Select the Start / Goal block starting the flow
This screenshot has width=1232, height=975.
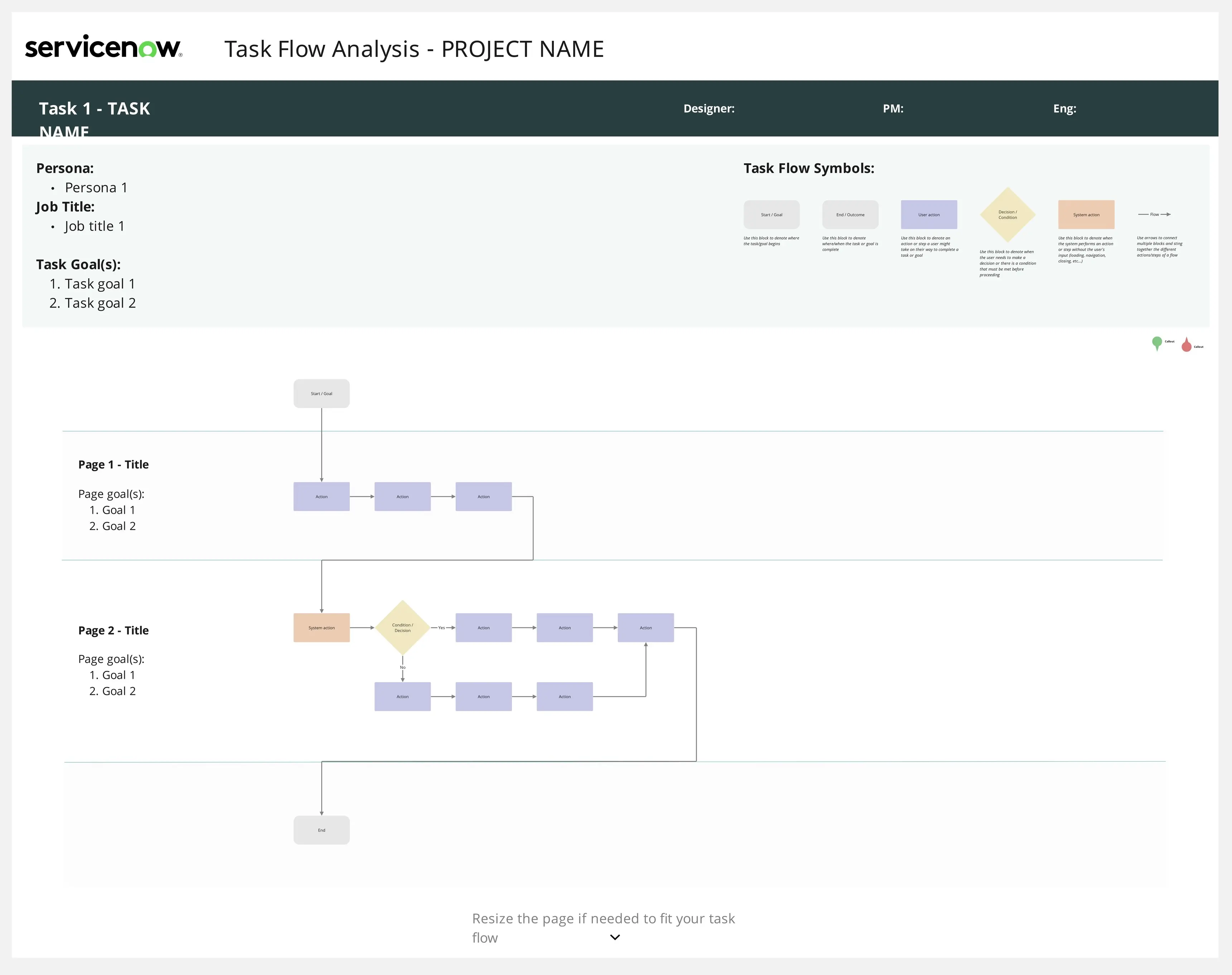tap(322, 393)
